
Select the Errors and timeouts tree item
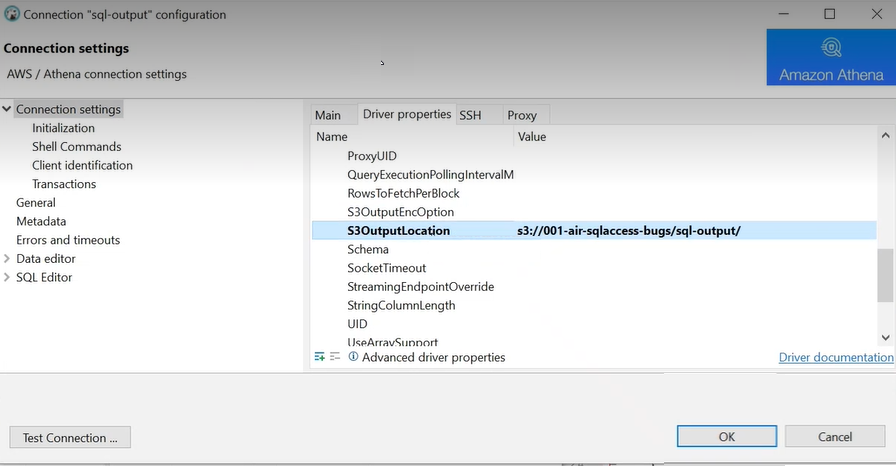(68, 240)
